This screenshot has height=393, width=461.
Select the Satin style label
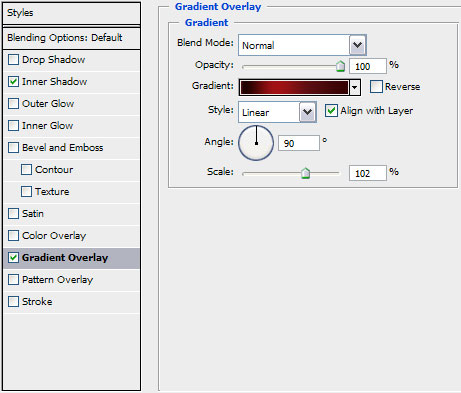(33, 214)
